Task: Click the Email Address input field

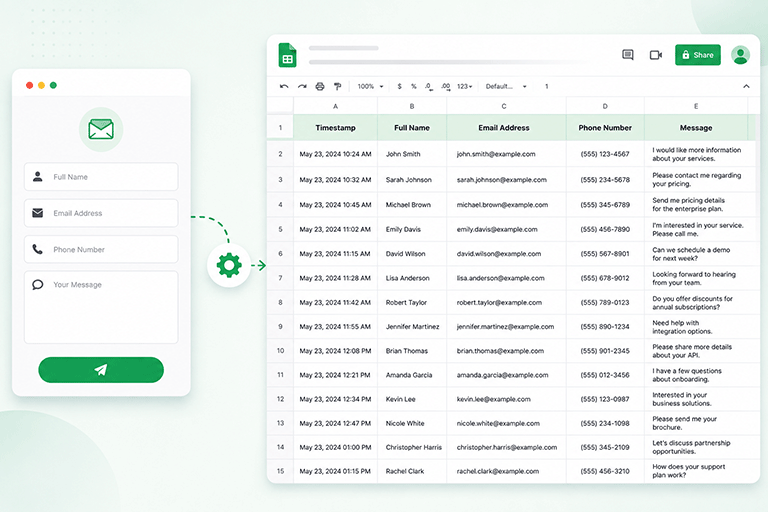Action: coord(101,213)
